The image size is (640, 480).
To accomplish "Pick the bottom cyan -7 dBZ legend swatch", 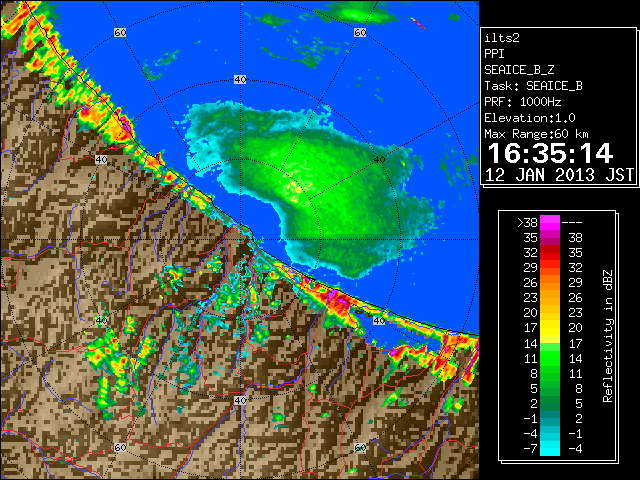I will (550, 448).
